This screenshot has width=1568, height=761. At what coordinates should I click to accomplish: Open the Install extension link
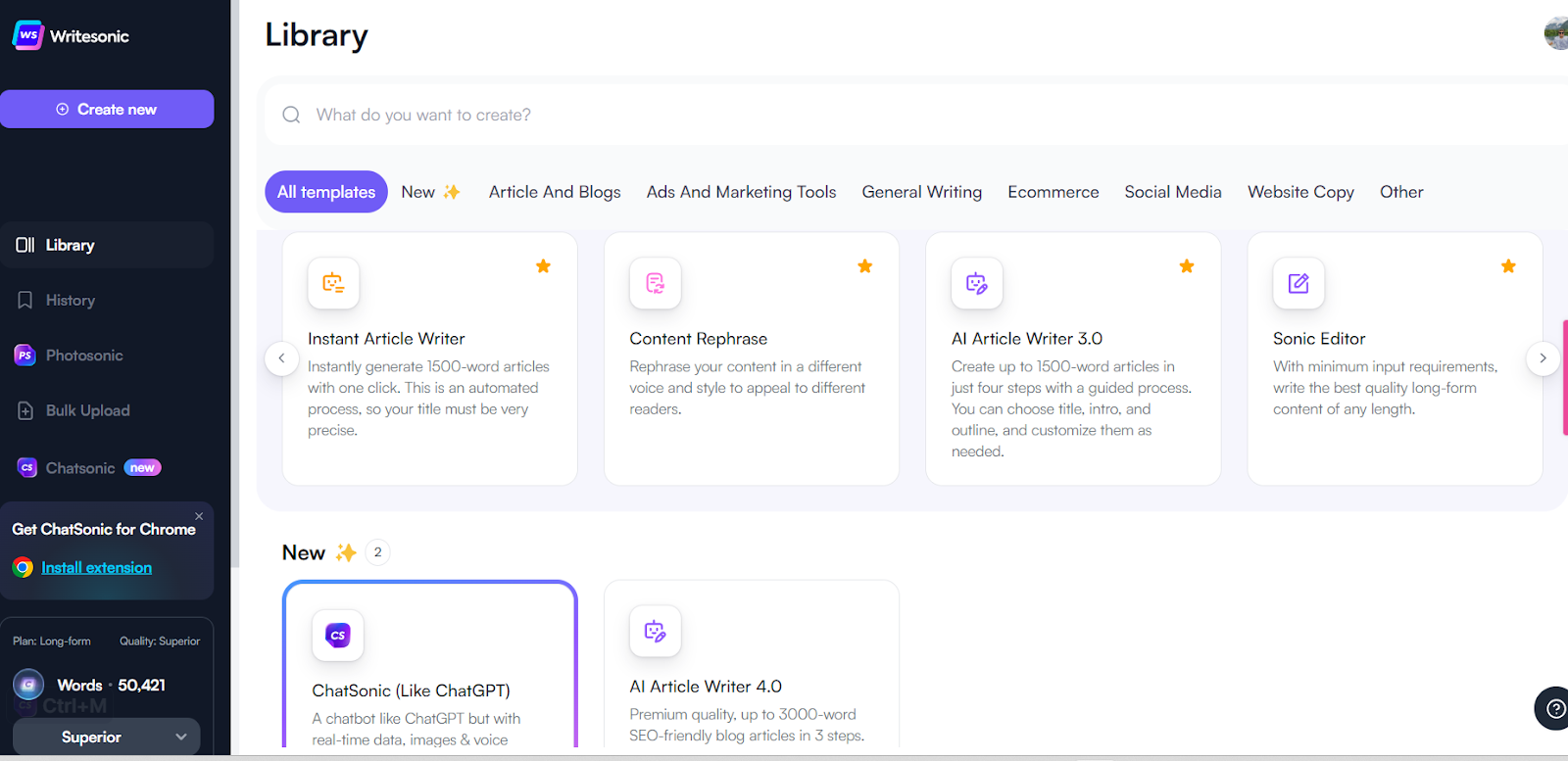(96, 568)
